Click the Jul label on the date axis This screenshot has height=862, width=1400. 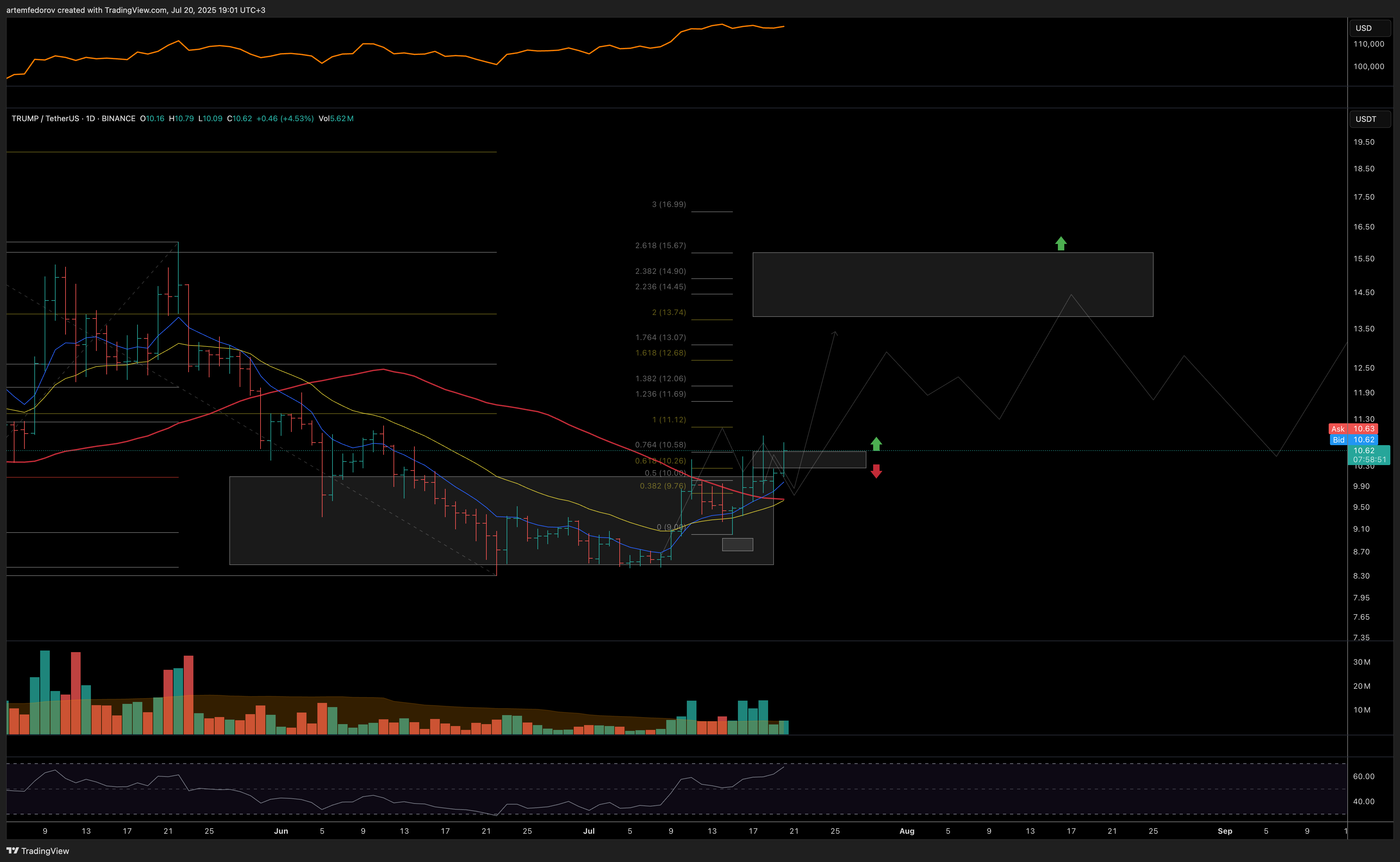589,831
